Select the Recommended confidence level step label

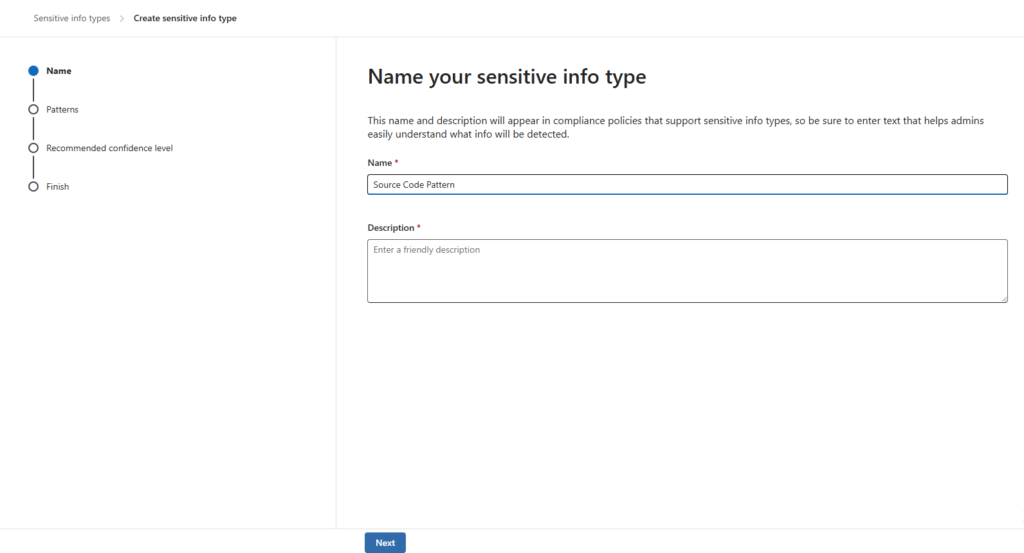tap(109, 148)
